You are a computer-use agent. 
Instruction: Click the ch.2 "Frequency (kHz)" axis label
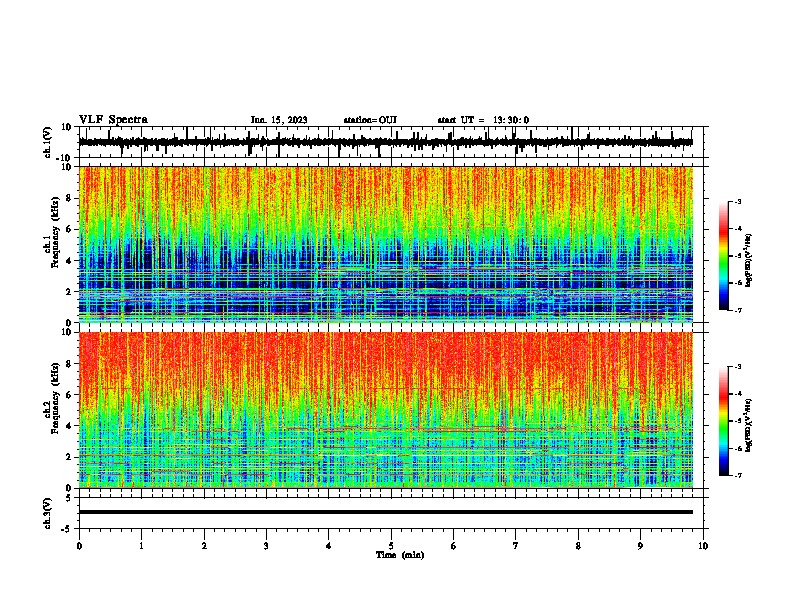click(55, 398)
